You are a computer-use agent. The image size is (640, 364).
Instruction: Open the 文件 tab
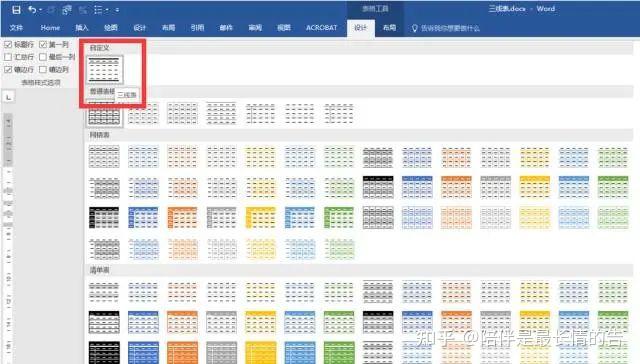(x=16, y=28)
